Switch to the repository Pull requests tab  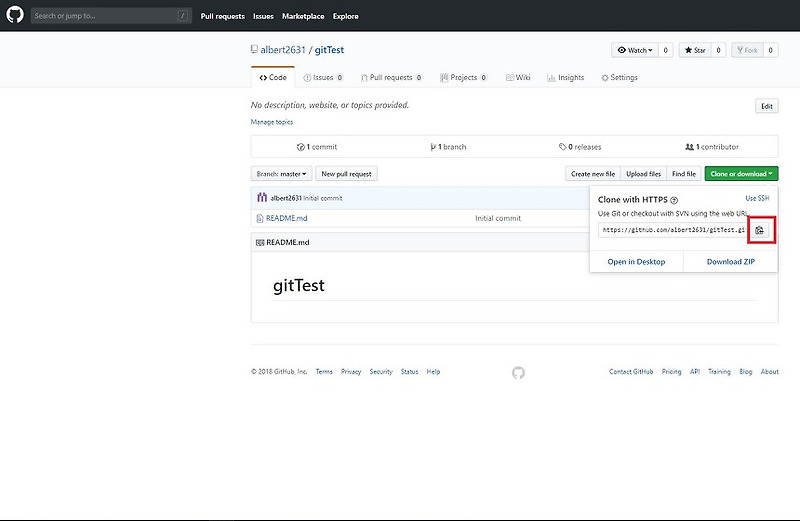391,78
